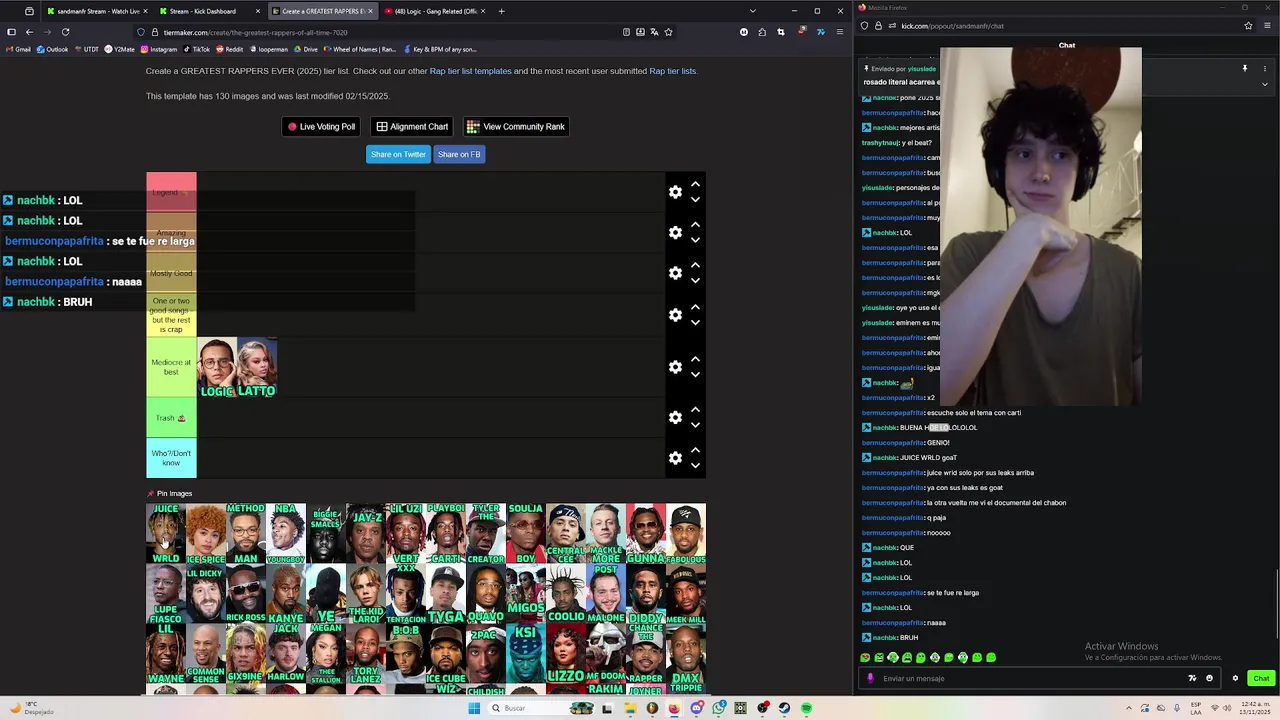
Task: Select the LATTO image in Mediocre tier
Action: pos(257,367)
